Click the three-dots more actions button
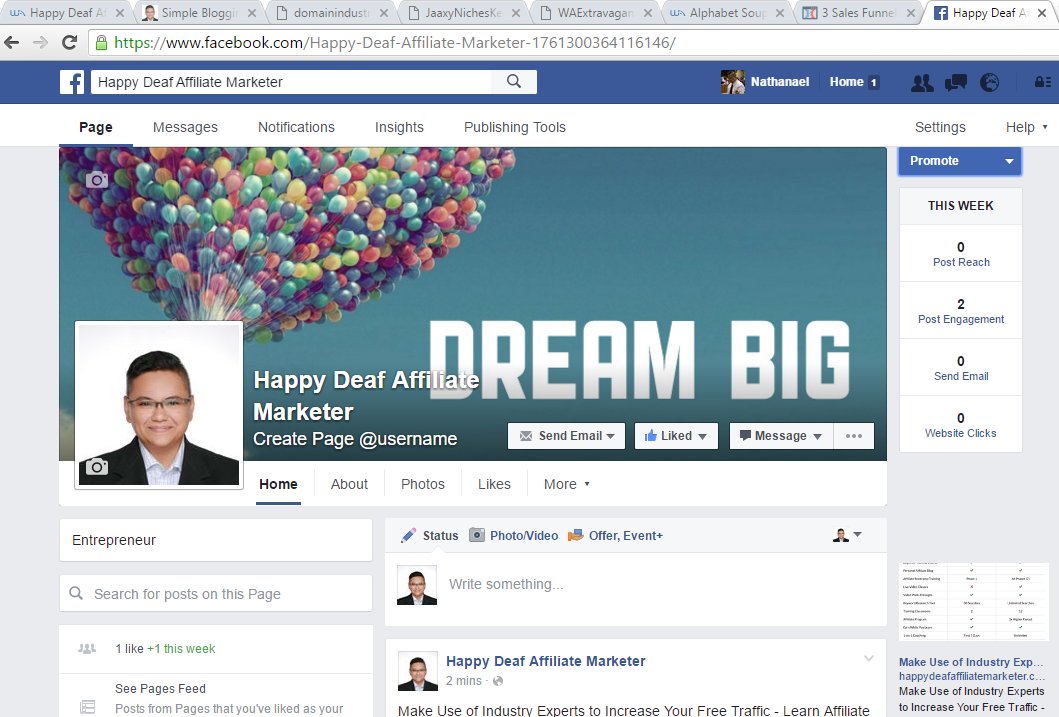 click(854, 435)
